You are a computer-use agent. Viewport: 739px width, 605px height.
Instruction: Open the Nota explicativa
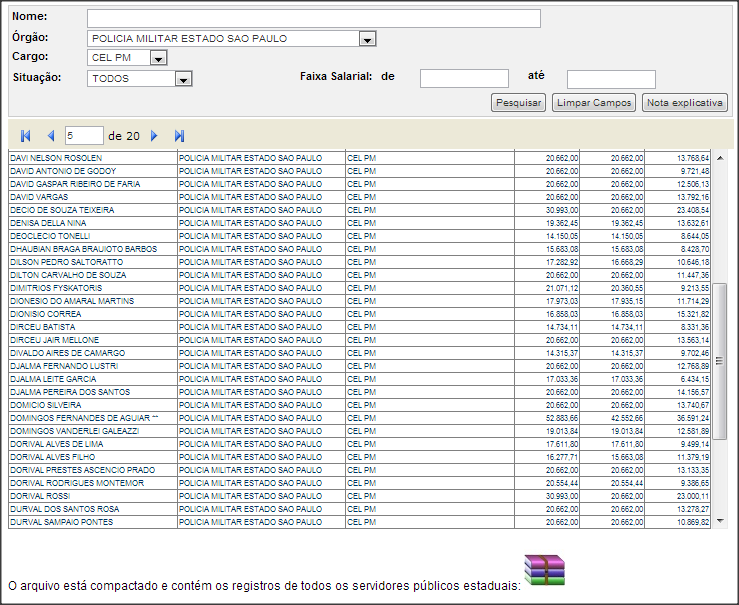(x=685, y=103)
